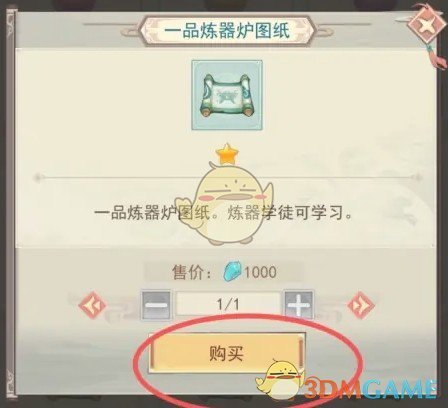
Task: Click the scroll ornament left of title banner
Action: pyautogui.click(x=130, y=32)
